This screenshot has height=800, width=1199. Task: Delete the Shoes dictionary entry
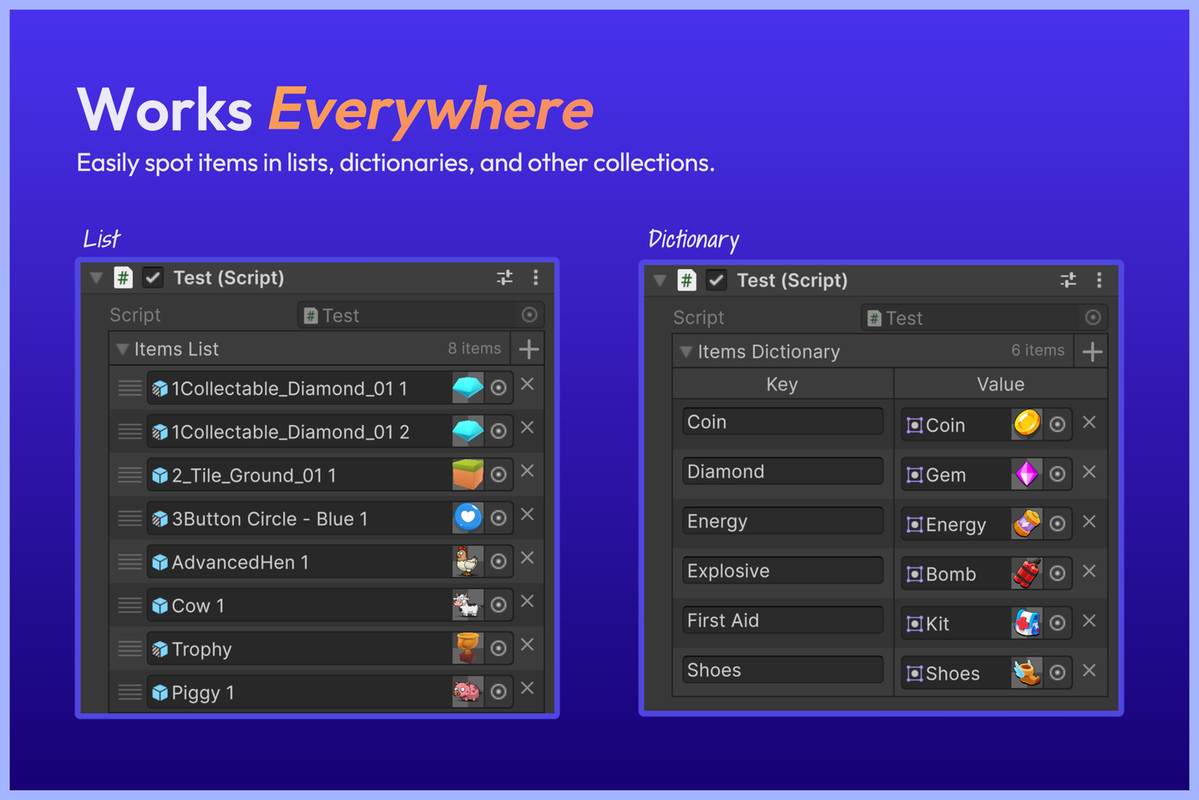coord(1090,671)
